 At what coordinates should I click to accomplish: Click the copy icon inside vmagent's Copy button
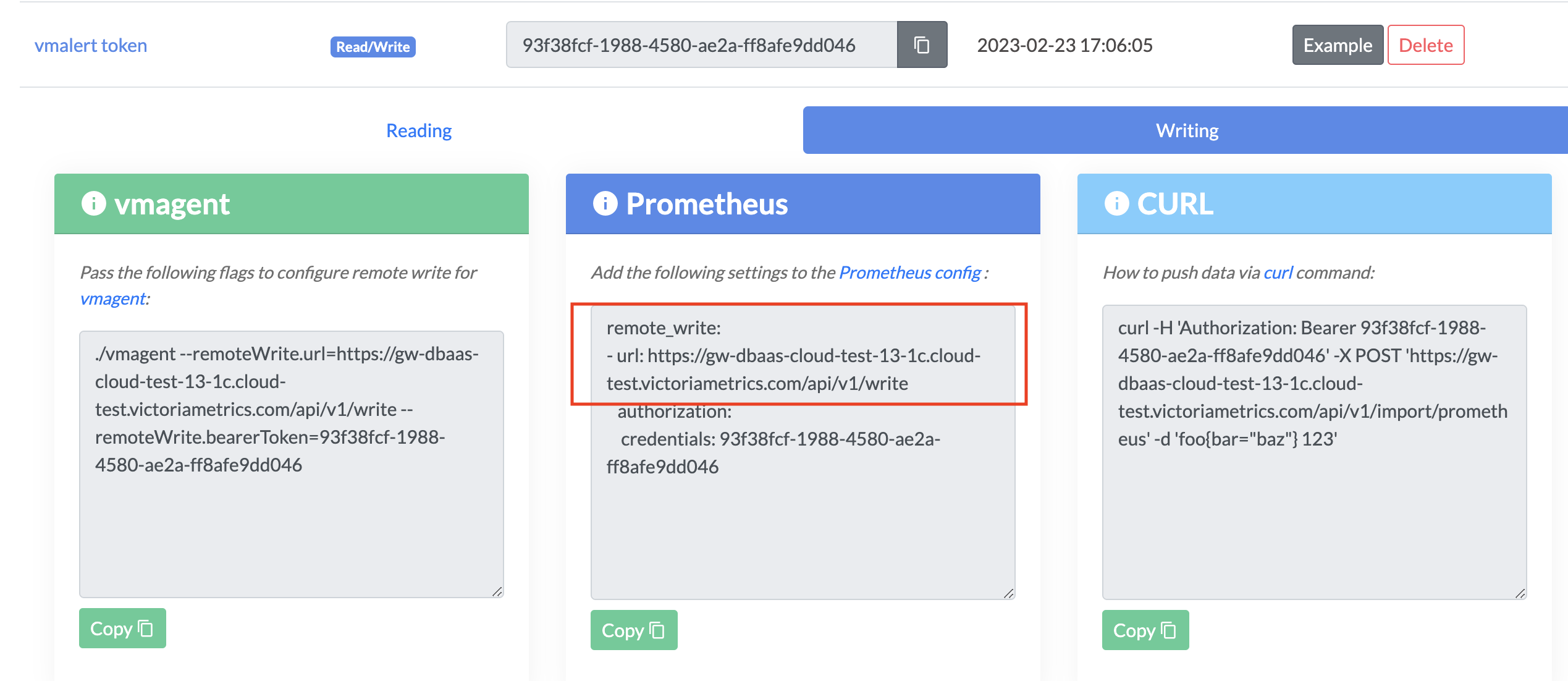tap(145, 628)
